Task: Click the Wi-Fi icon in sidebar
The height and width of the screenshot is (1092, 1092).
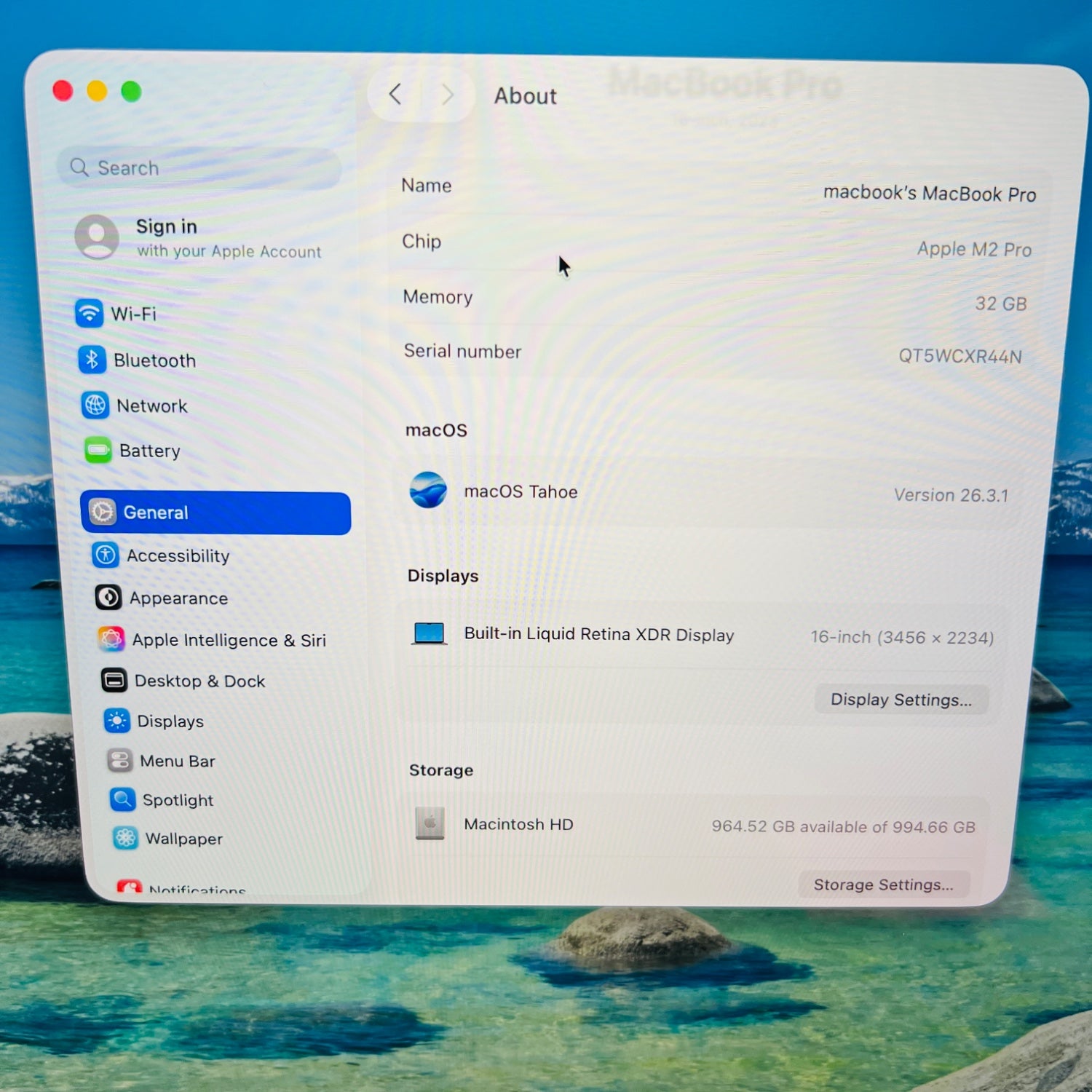Action: [89, 313]
